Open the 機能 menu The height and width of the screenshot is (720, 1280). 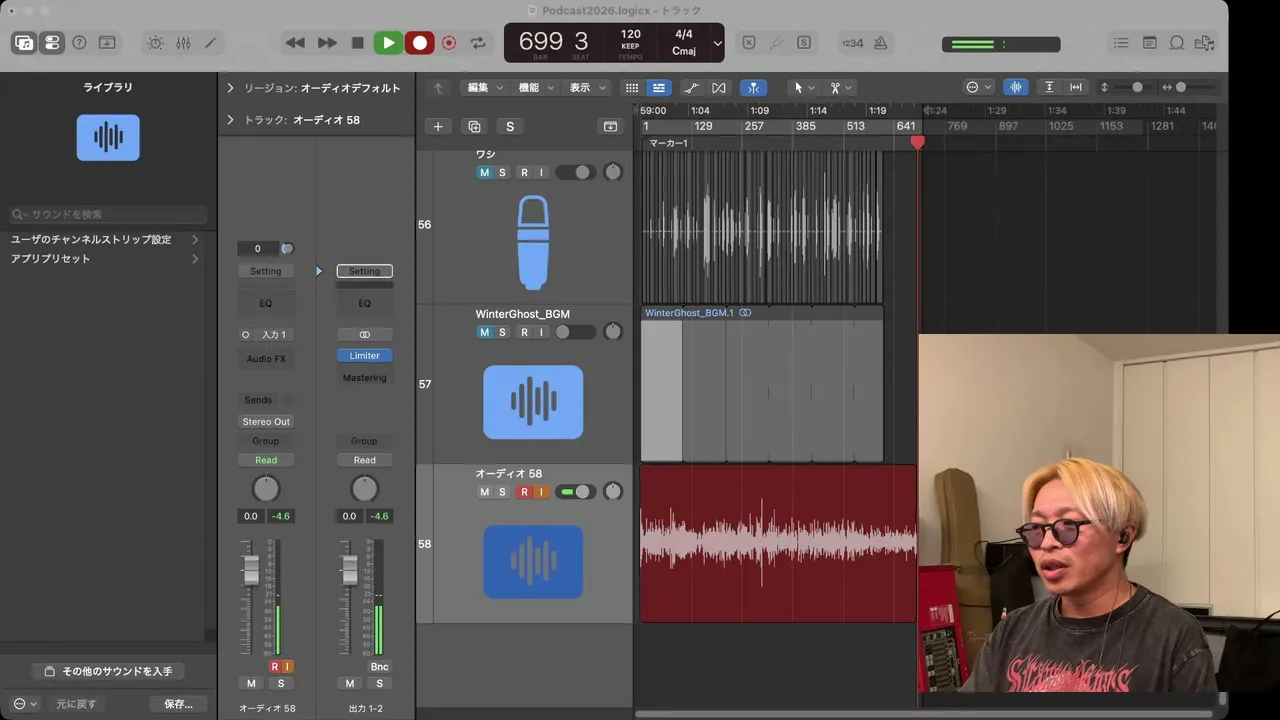[535, 88]
